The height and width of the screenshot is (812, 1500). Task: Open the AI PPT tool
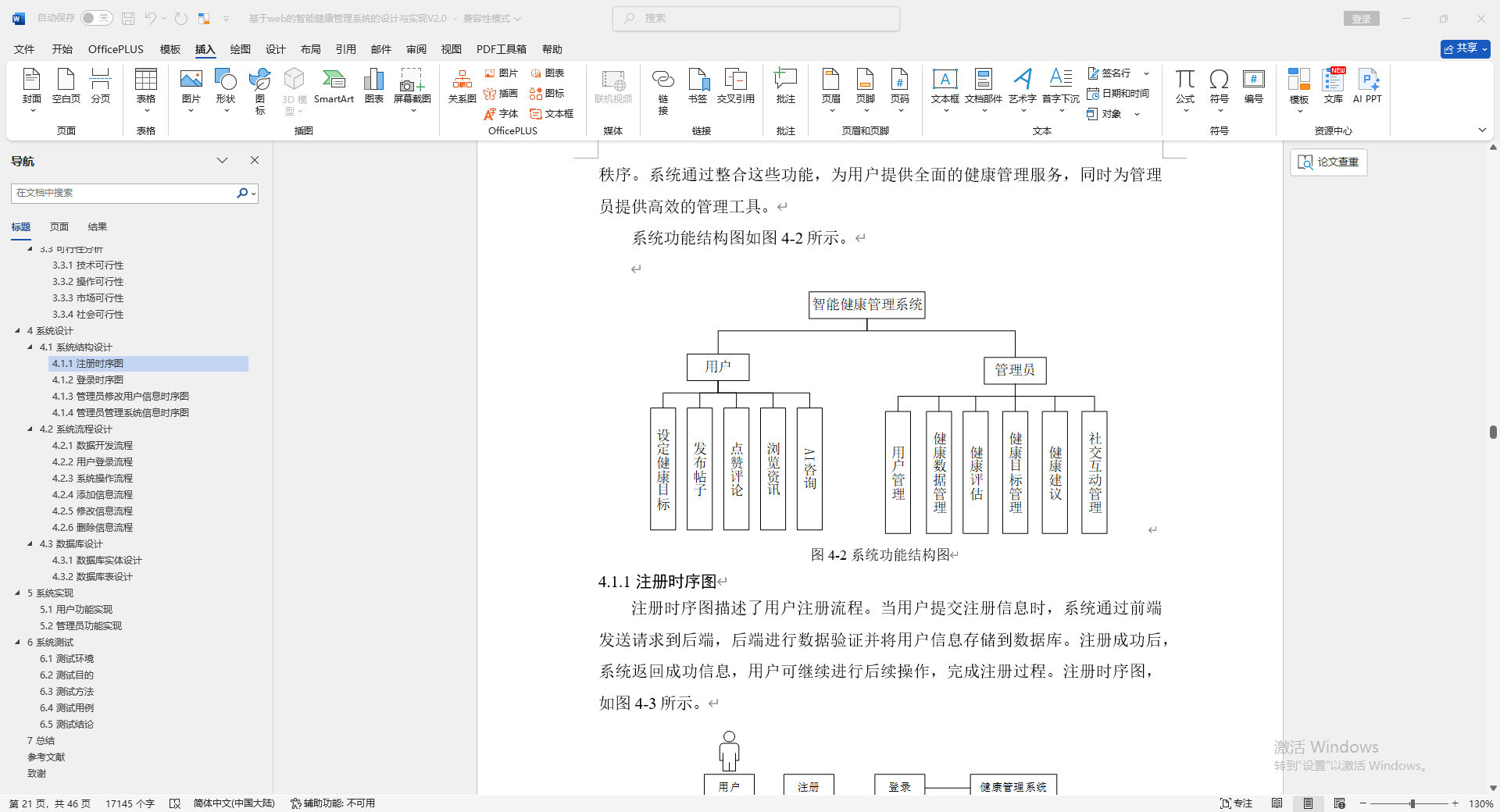click(1368, 86)
